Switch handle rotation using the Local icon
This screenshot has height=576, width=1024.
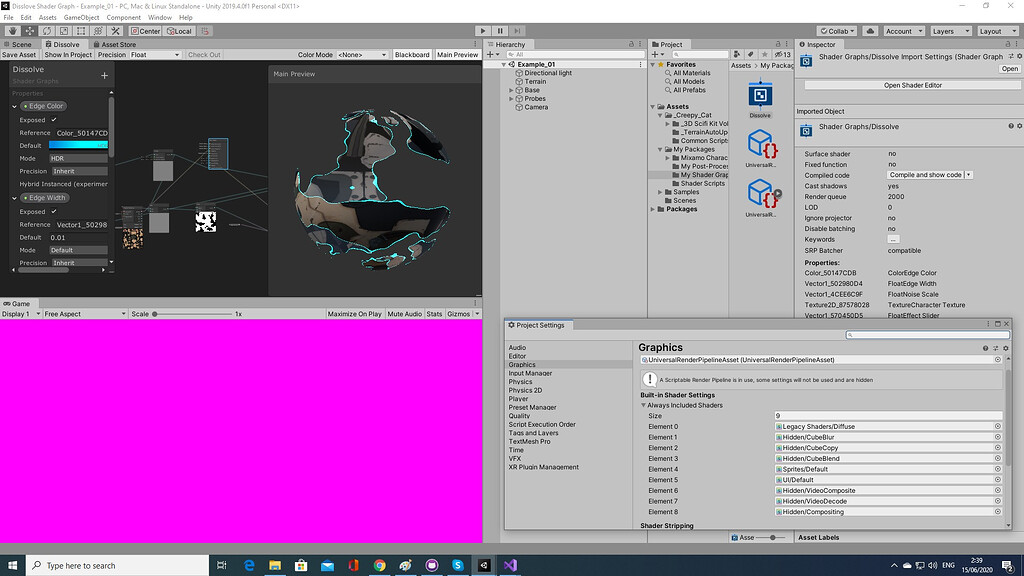(179, 31)
